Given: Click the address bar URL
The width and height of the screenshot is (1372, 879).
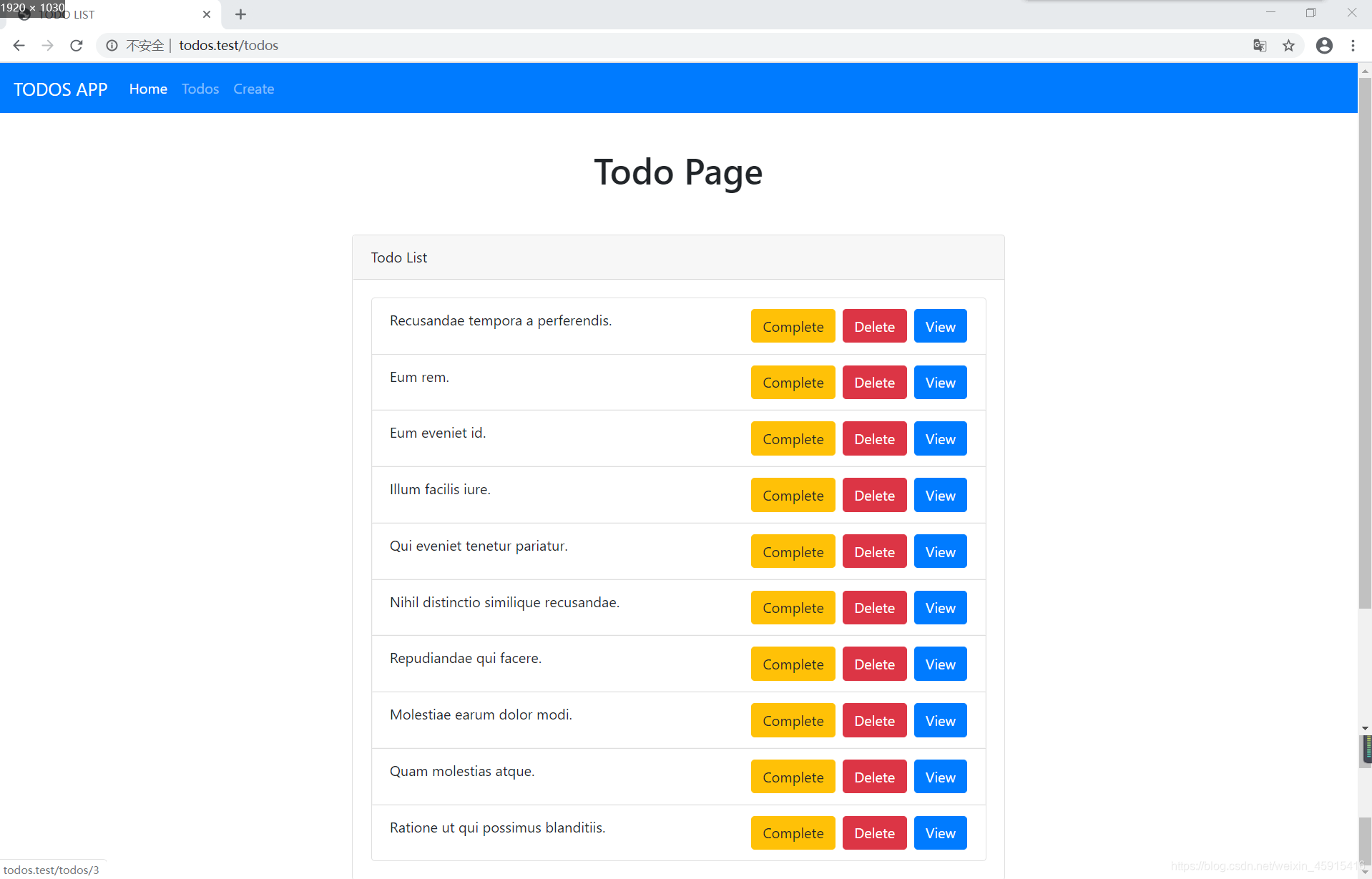Looking at the screenshot, I should [228, 45].
